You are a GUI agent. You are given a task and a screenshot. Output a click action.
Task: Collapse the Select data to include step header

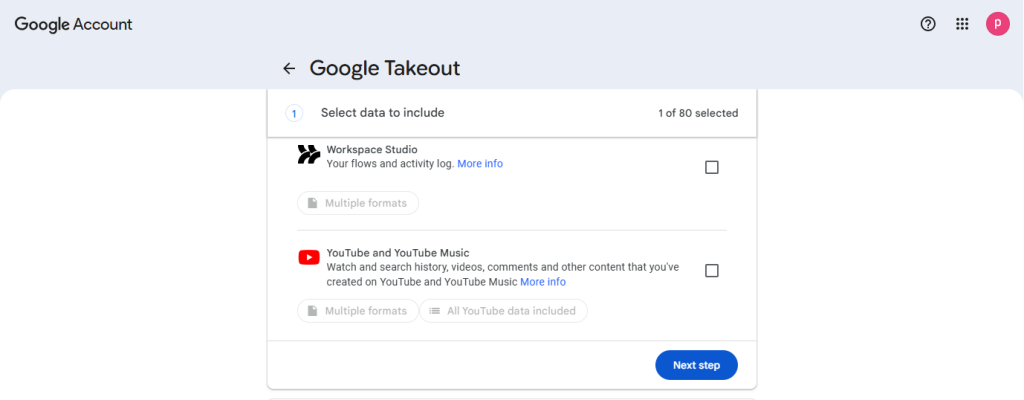pos(512,113)
